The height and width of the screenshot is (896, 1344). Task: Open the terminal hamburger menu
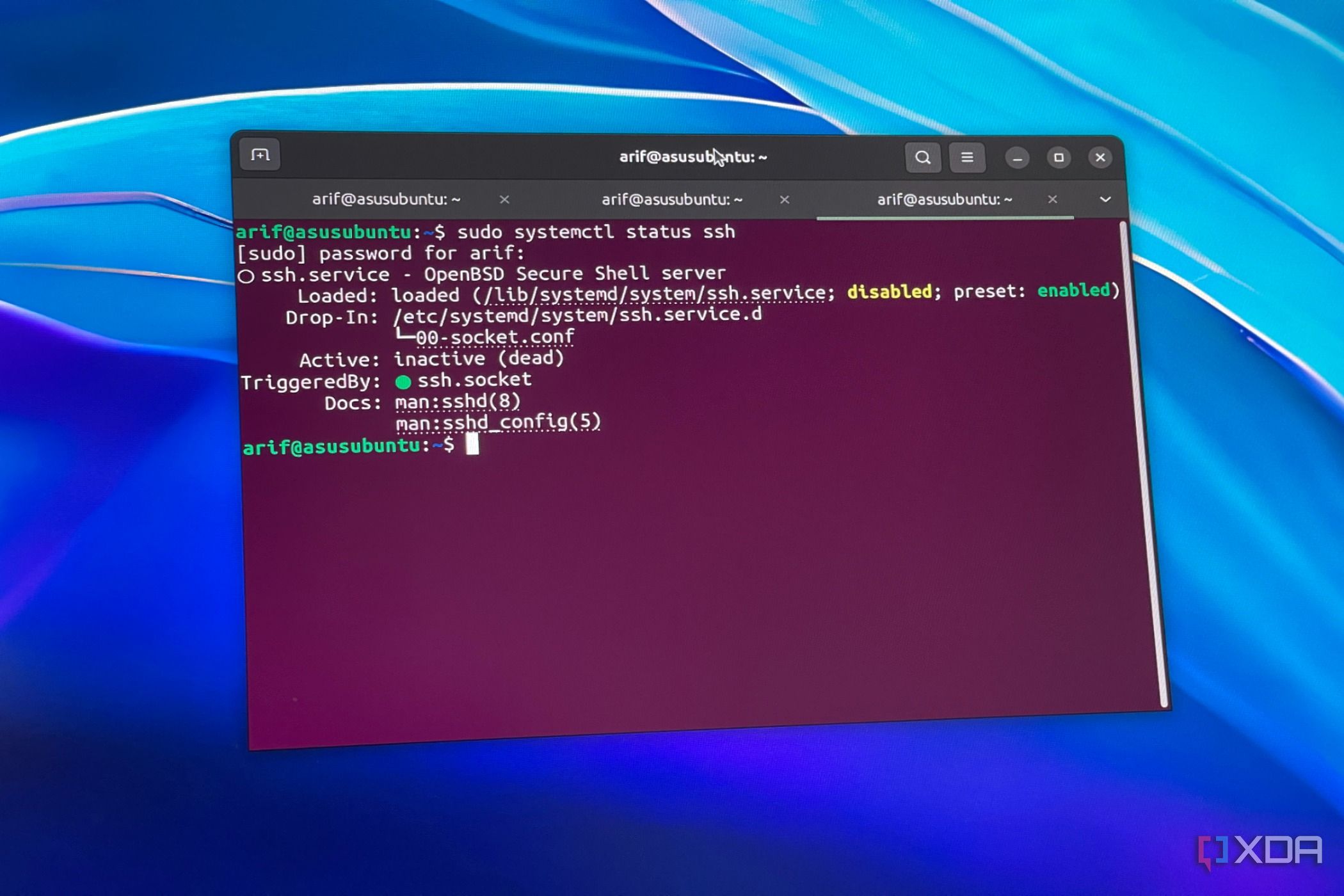(x=967, y=157)
